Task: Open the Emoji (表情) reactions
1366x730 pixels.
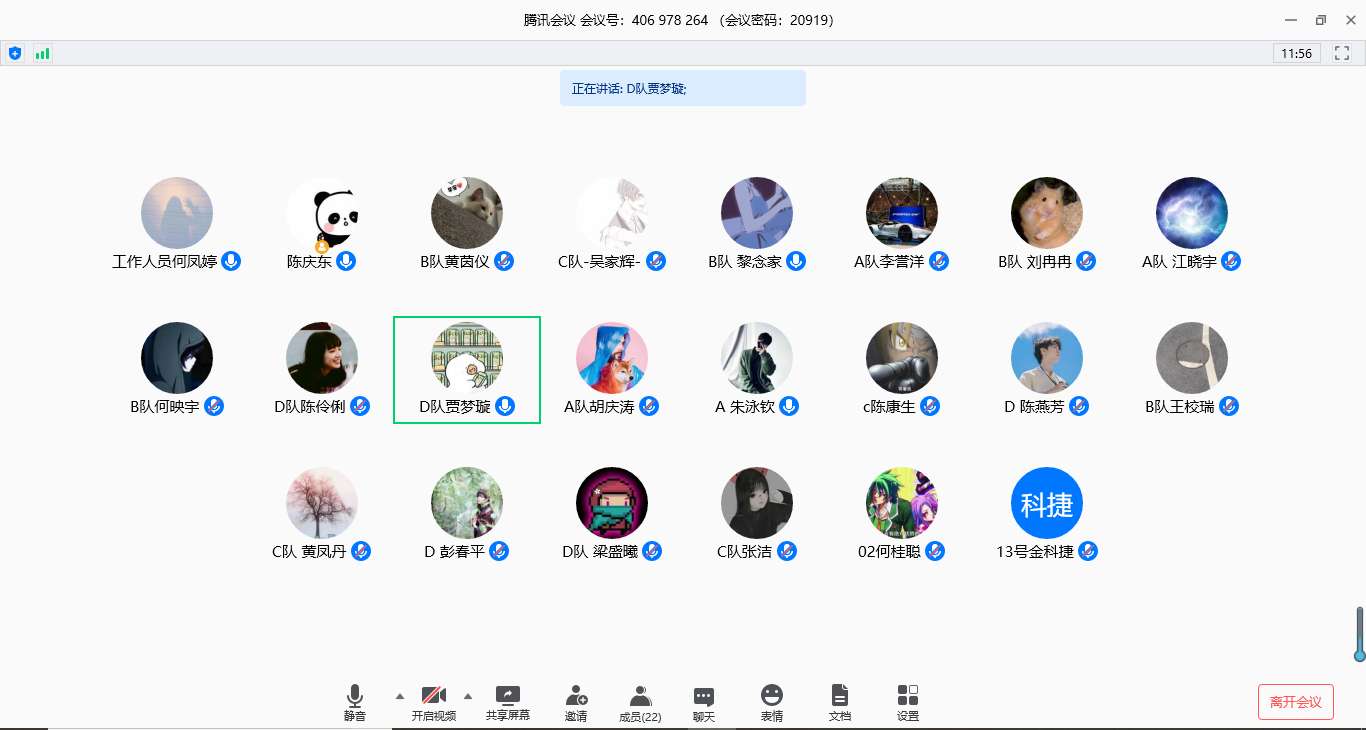Action: pos(771,703)
